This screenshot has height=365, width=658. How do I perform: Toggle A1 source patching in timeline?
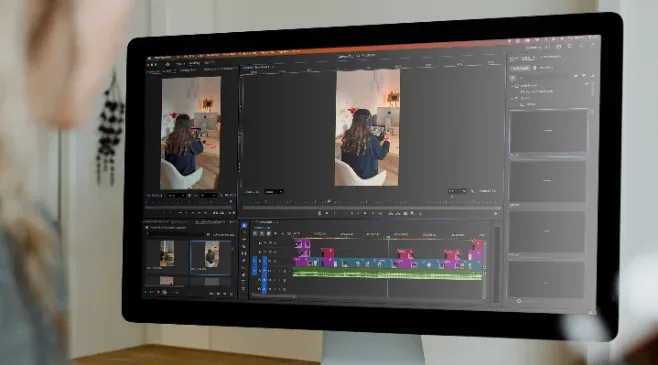(x=254, y=271)
